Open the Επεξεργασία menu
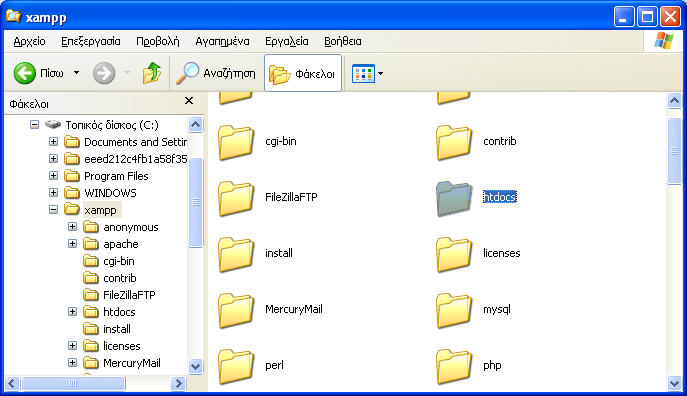This screenshot has width=687, height=396. tap(91, 41)
